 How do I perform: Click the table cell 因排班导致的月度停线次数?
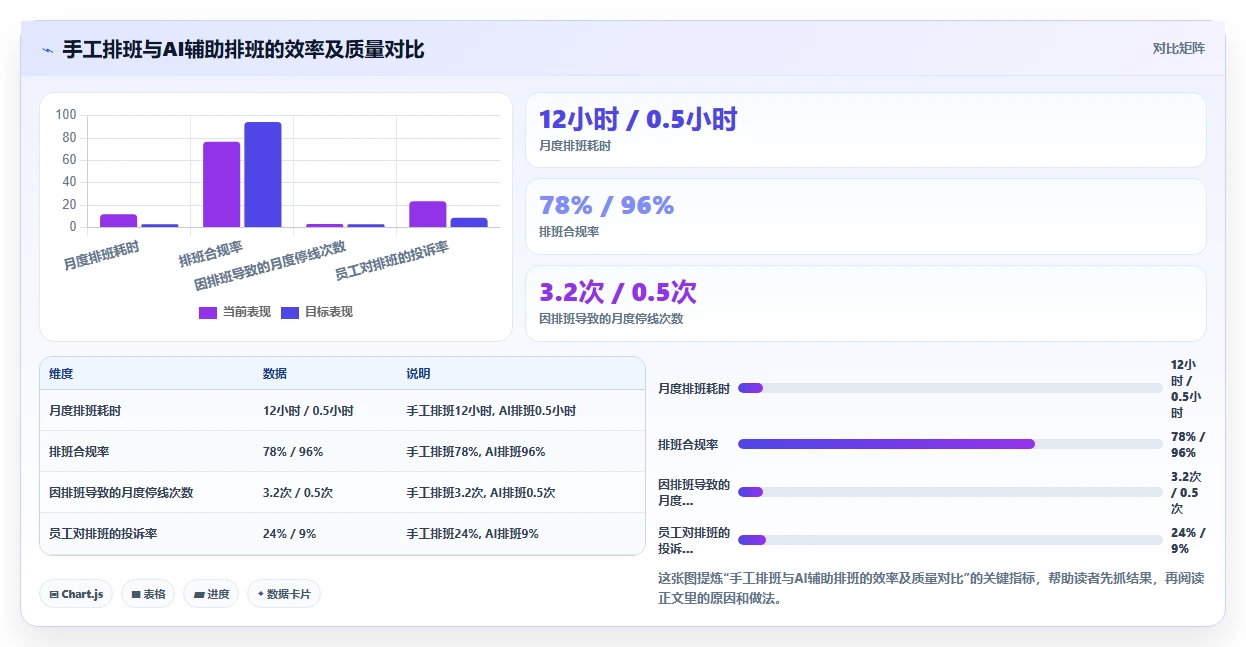(121, 493)
